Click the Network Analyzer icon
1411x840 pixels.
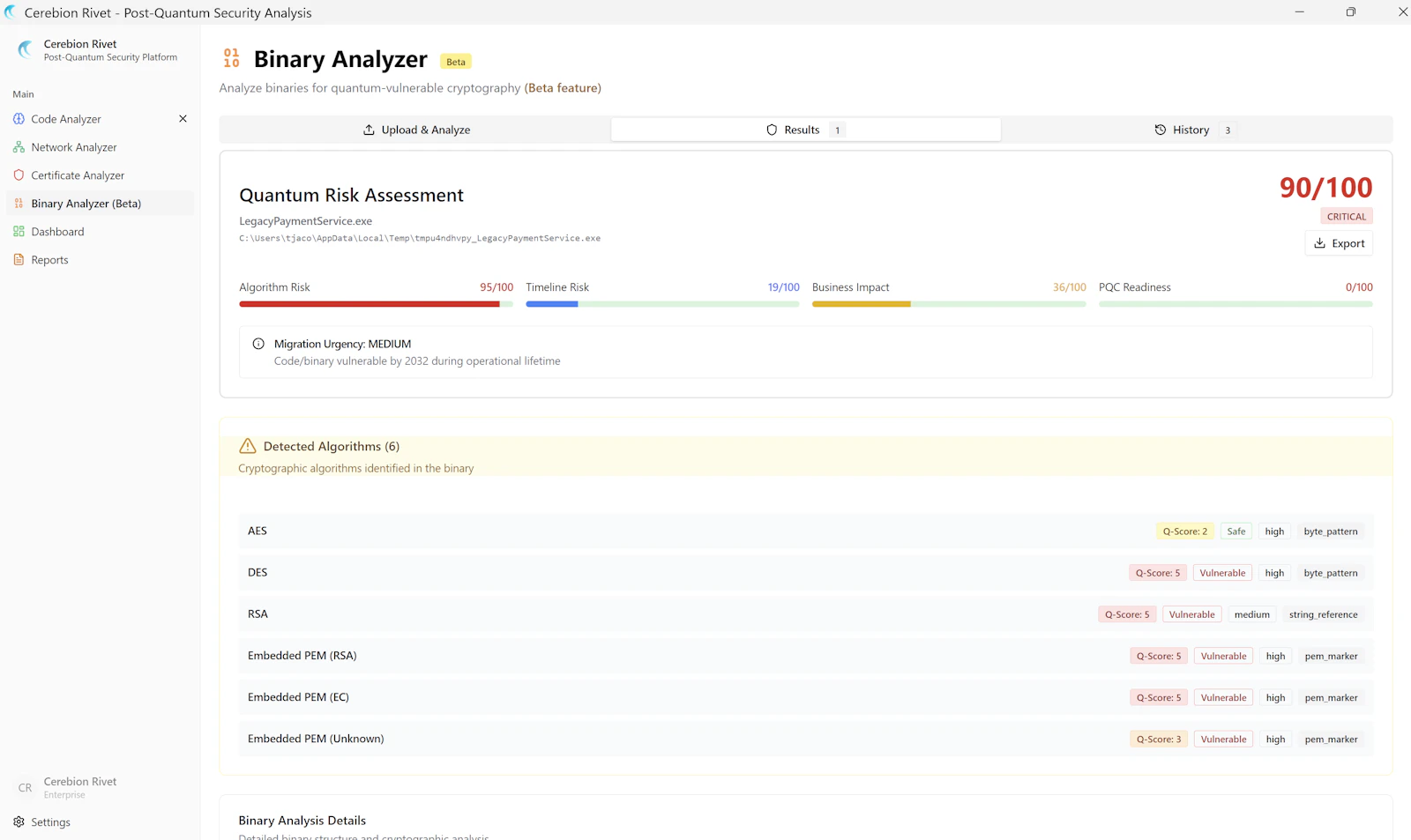point(19,147)
